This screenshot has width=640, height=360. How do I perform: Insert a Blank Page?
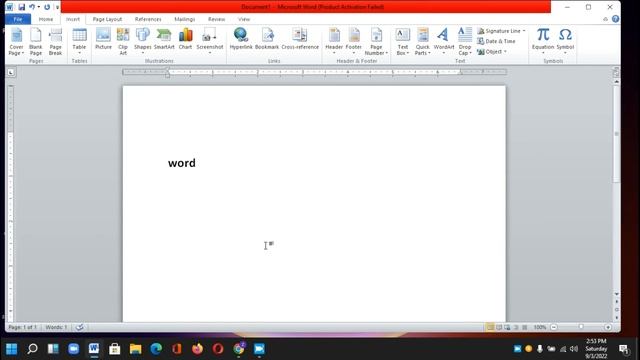point(36,42)
